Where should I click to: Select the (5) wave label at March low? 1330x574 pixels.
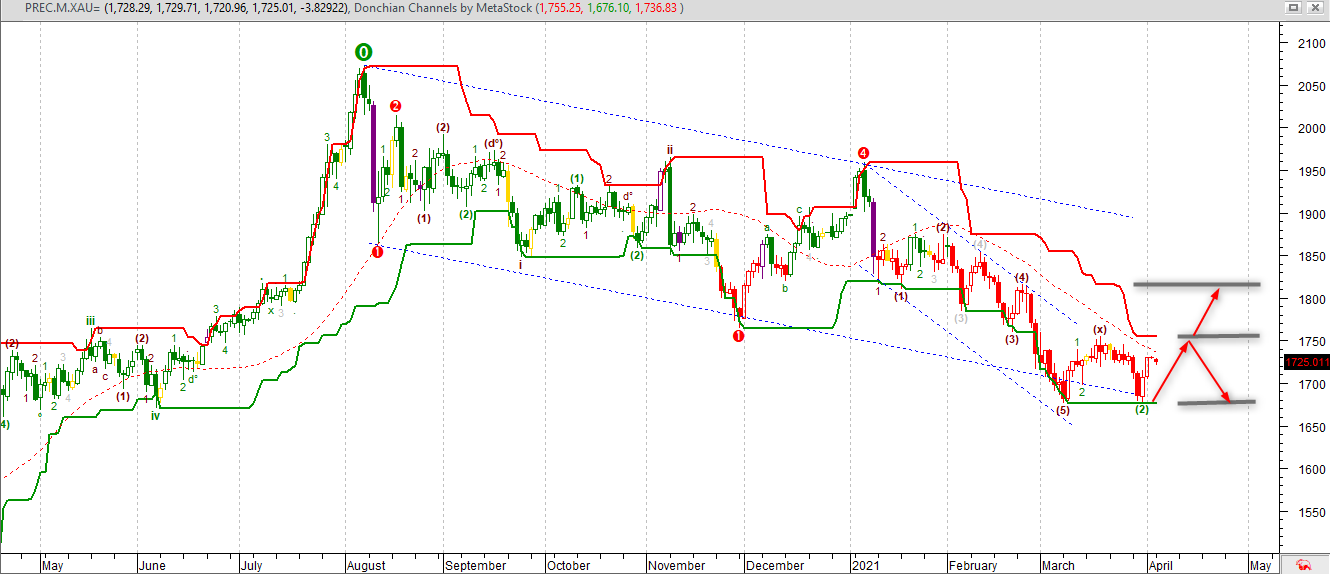tap(1062, 410)
